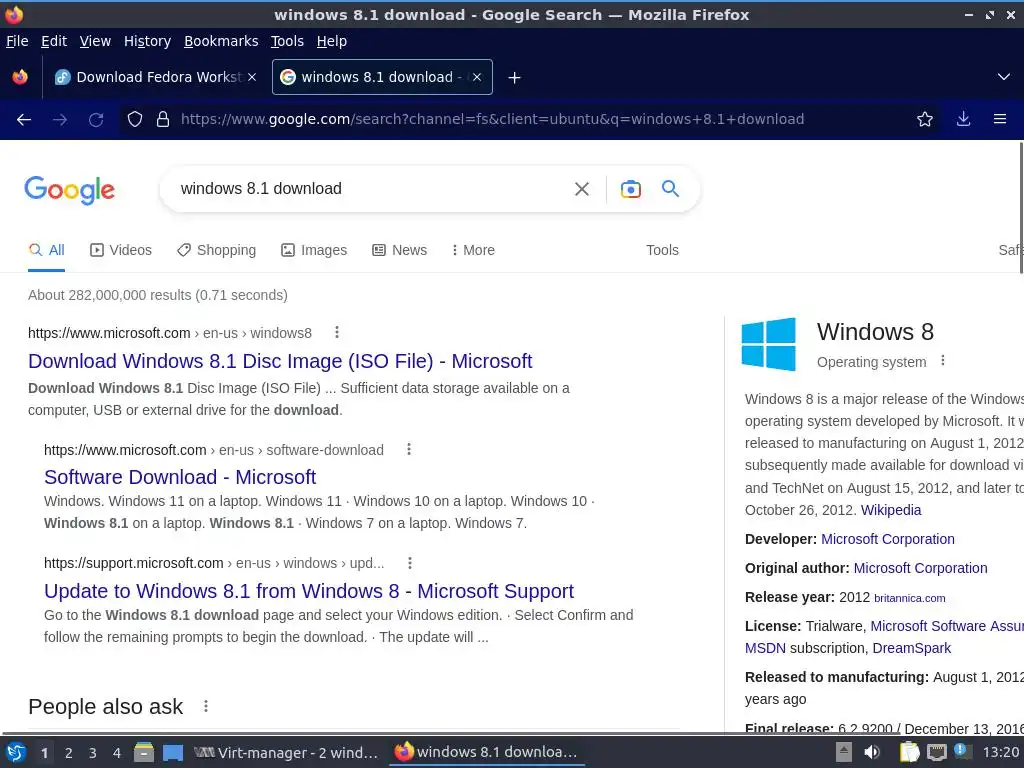Open the History menu
Image resolution: width=1024 pixels, height=768 pixels.
pos(148,41)
